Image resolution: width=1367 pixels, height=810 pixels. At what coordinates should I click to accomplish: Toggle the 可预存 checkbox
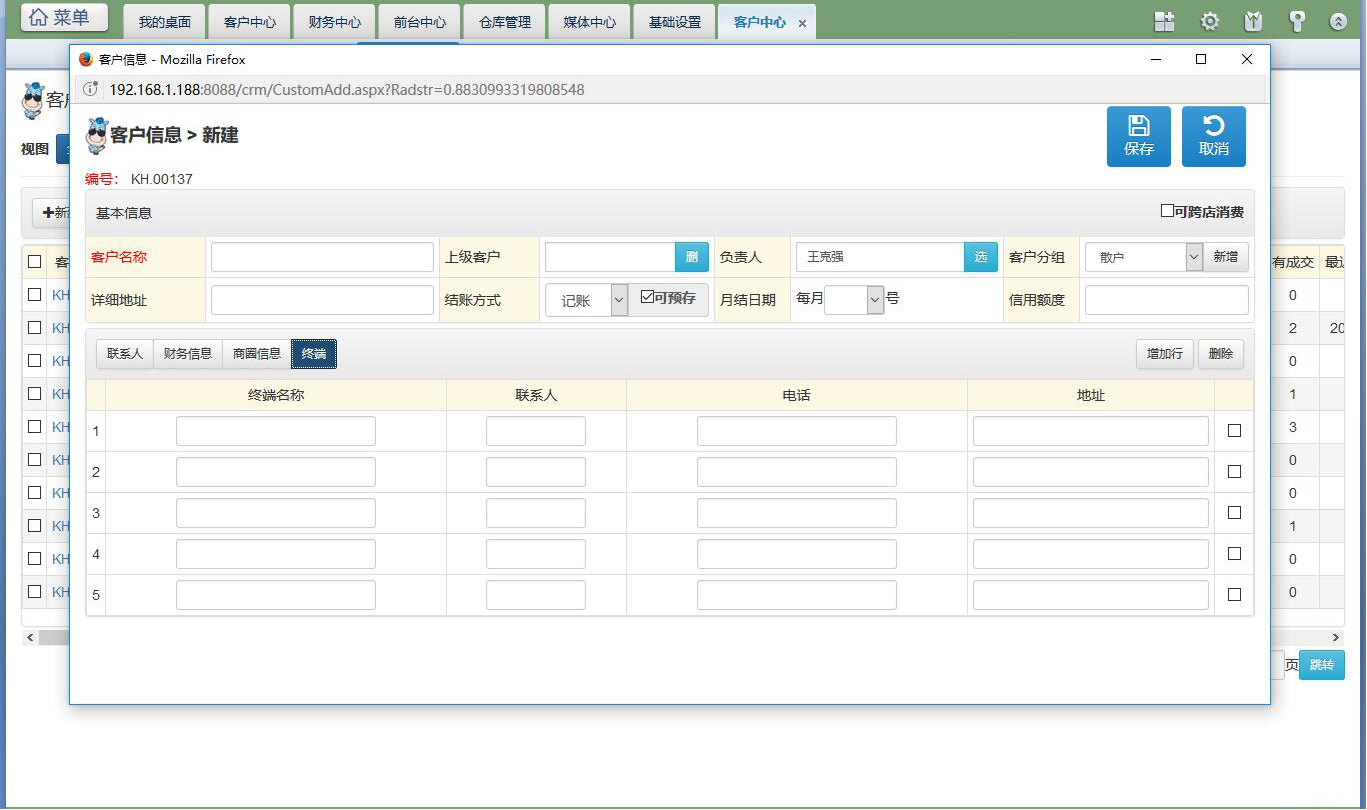pyautogui.click(x=647, y=297)
